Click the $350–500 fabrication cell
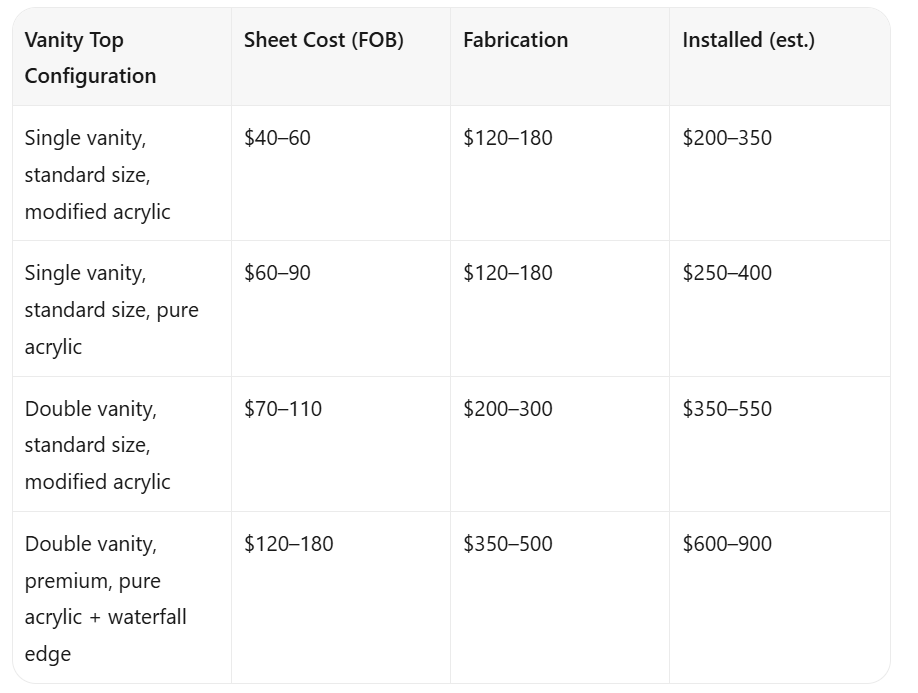918x693 pixels. (508, 544)
